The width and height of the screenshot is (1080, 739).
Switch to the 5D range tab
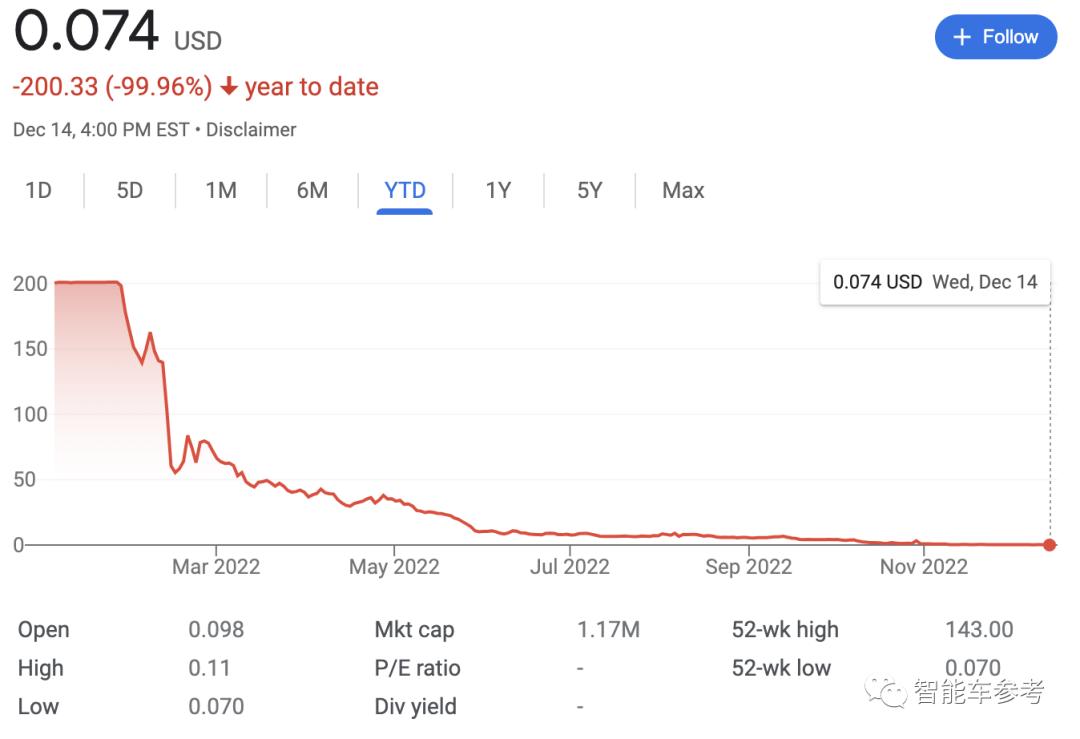point(130,190)
